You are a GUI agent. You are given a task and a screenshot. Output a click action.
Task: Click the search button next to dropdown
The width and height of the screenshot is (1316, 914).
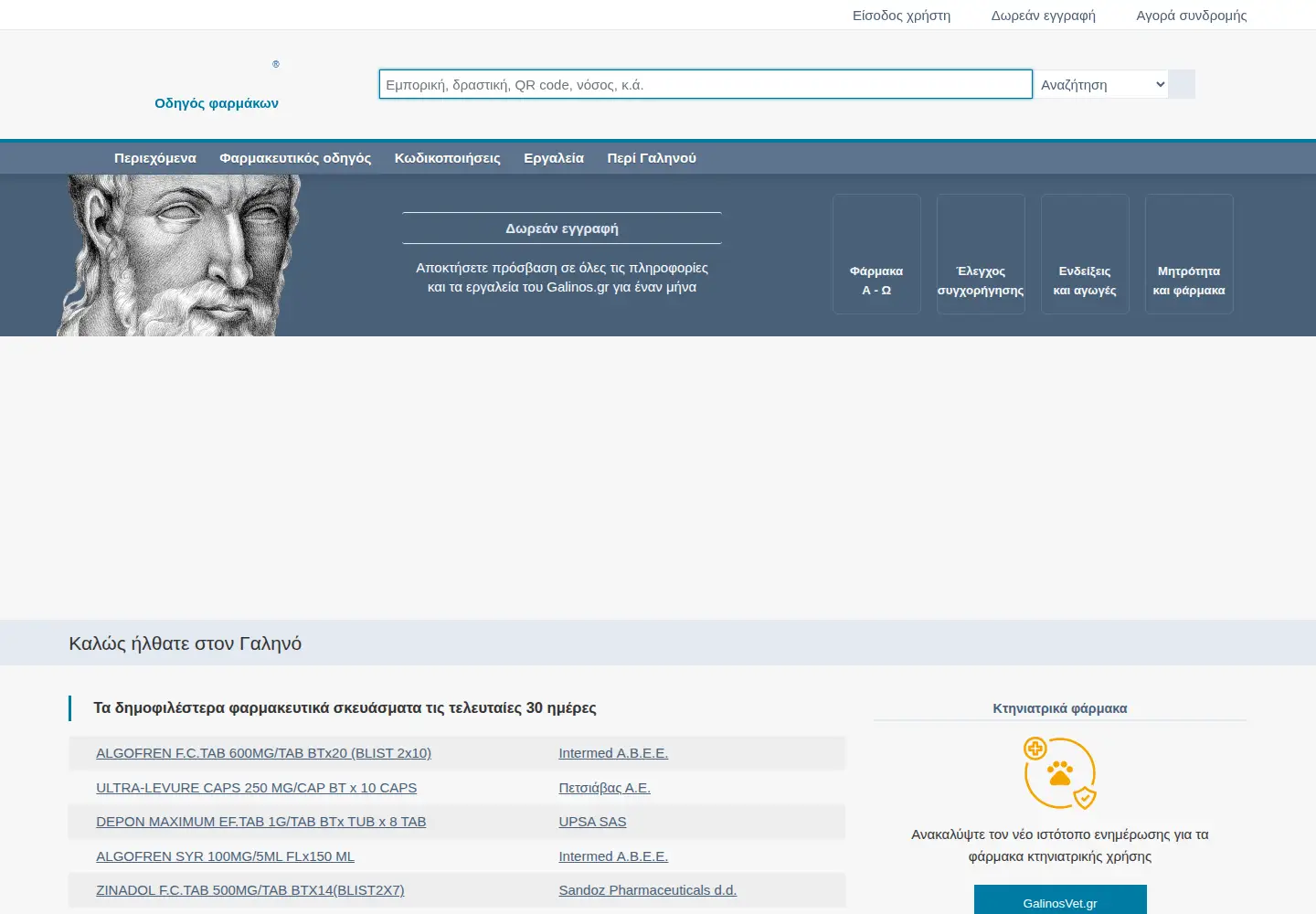[1182, 84]
